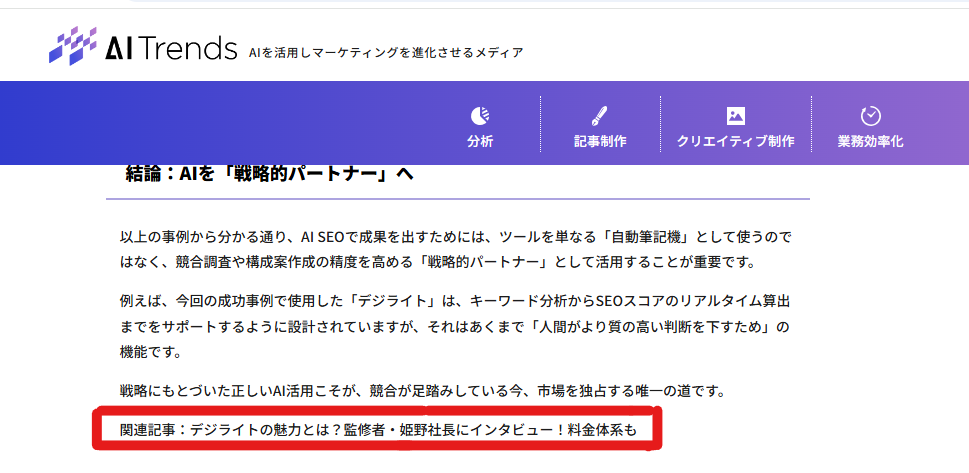The height and width of the screenshot is (473, 969).
Task: Go to the クリエイティブ制作 menu label
Action: (736, 141)
